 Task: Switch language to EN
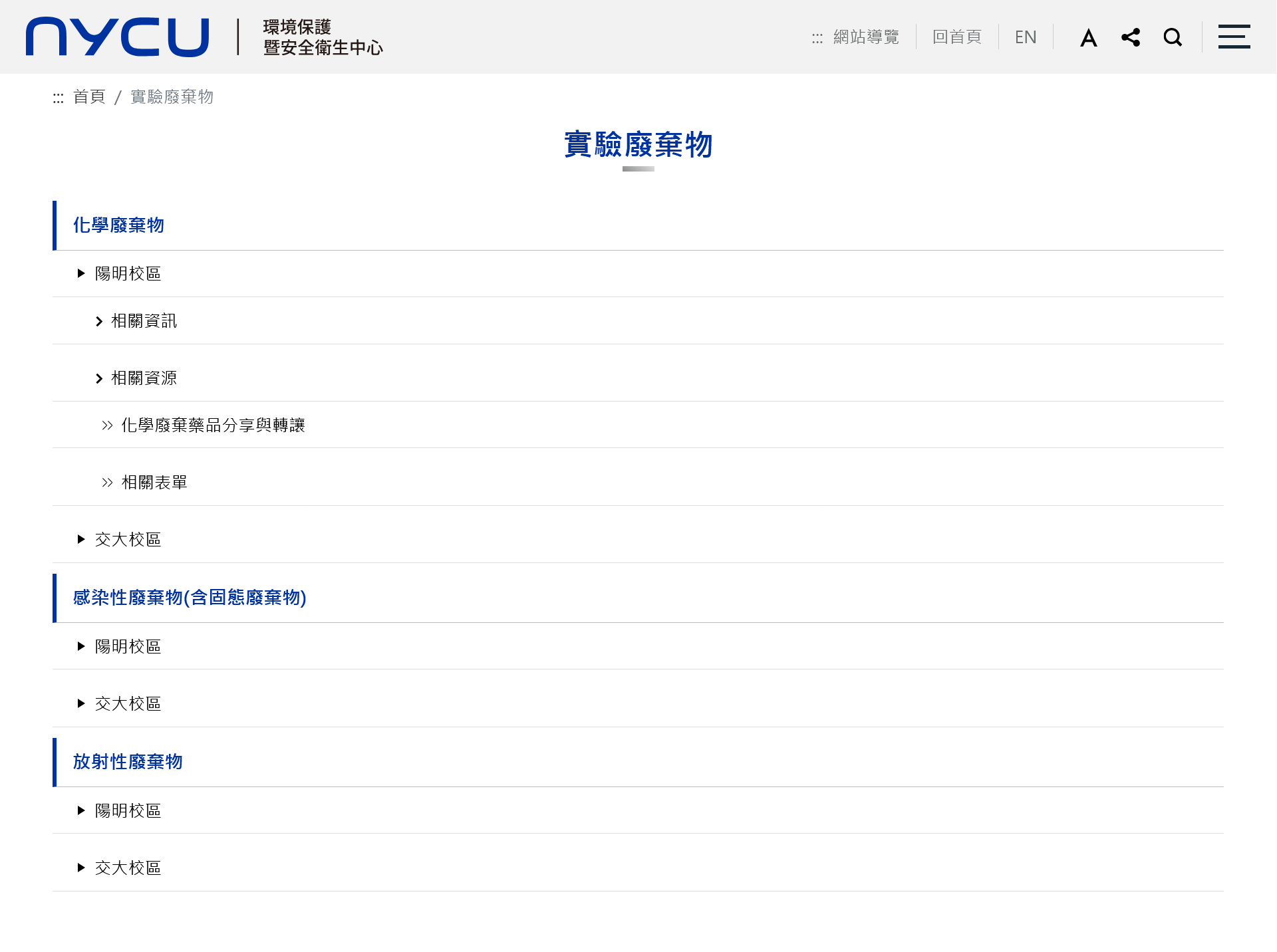point(1025,37)
